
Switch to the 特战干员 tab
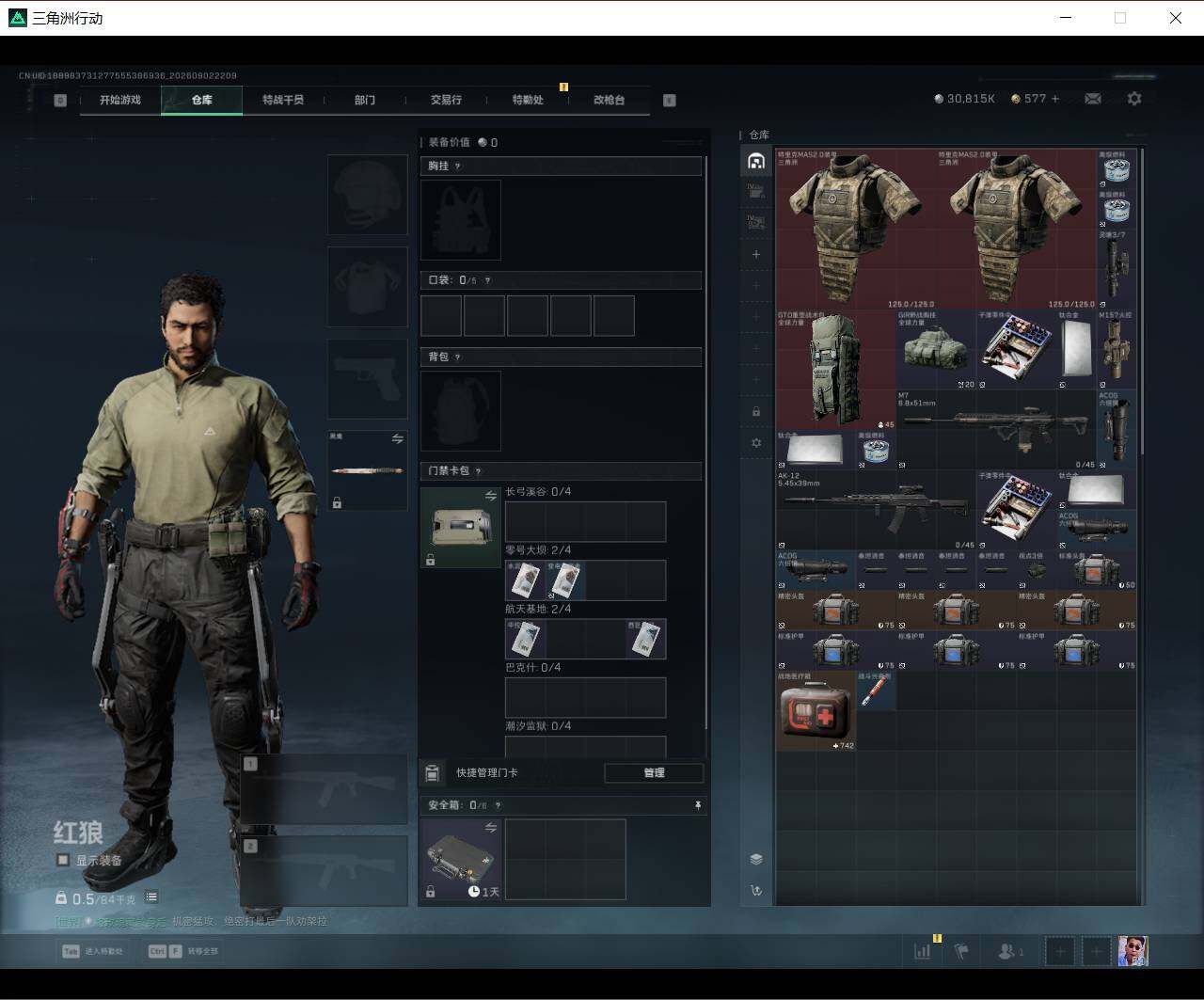(x=283, y=100)
